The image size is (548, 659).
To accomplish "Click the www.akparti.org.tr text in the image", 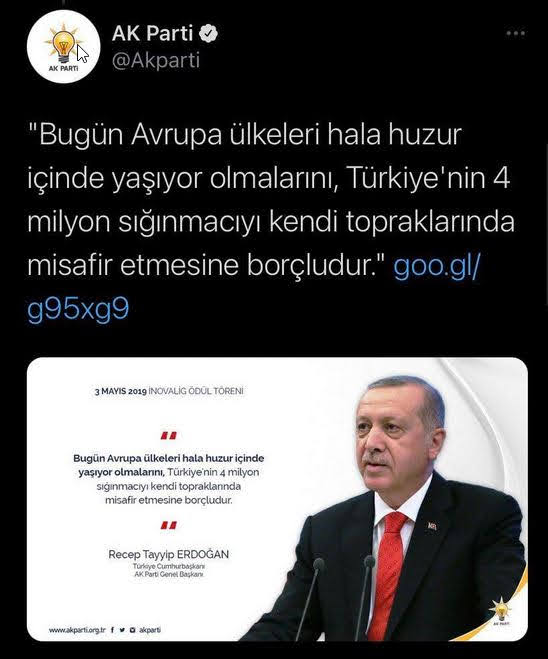I will 77,630.
